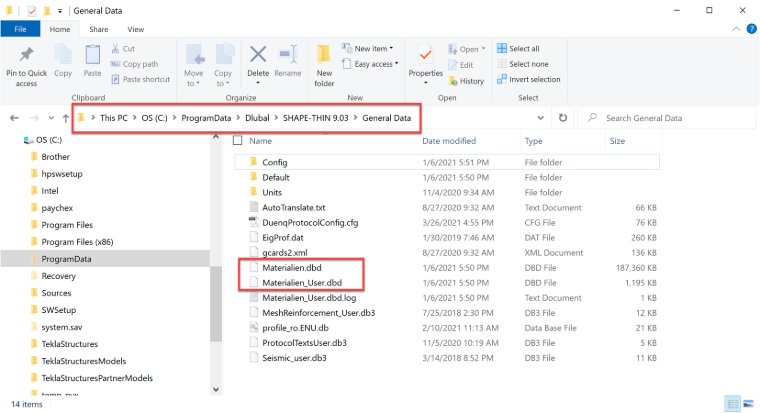Switch to the Home tab
Viewport: 760px width, 413px height.
[60, 29]
